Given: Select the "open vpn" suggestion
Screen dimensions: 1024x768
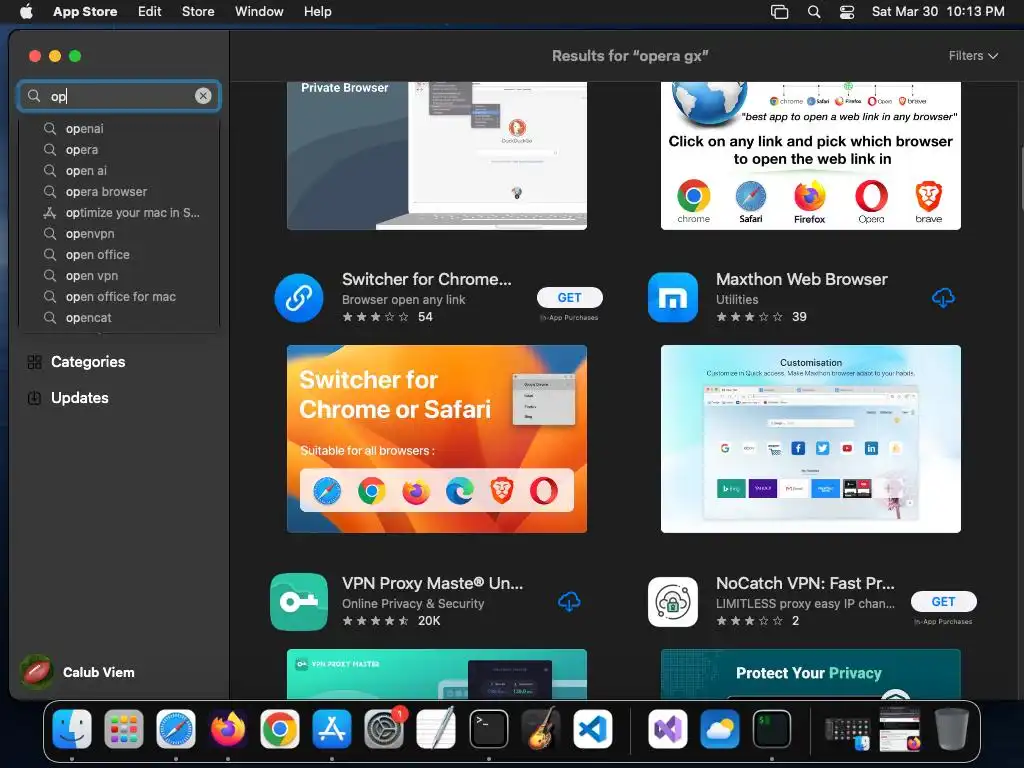Looking at the screenshot, I should [x=119, y=276].
